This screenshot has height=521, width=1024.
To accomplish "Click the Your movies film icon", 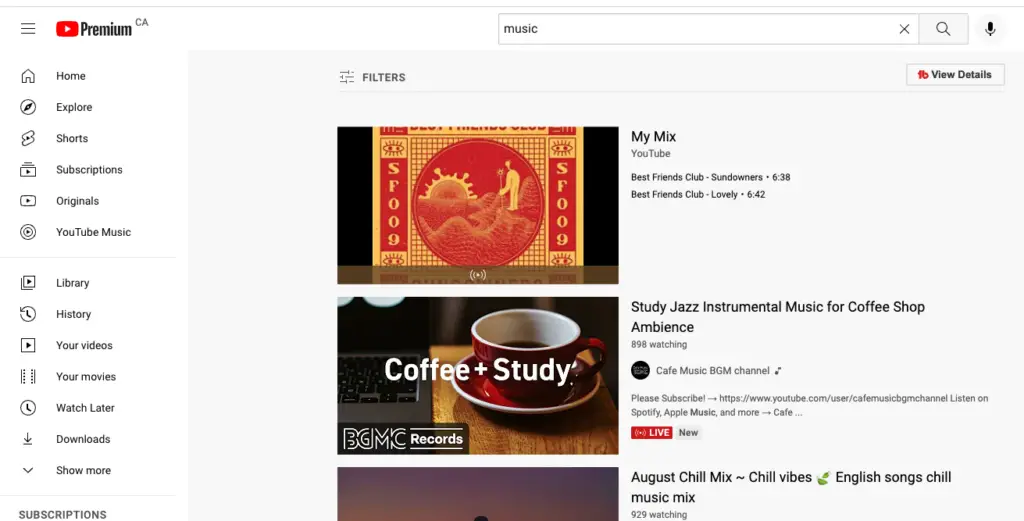I will point(28,377).
